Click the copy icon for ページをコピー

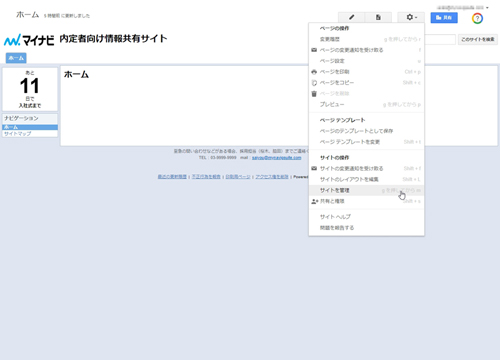pos(314,83)
